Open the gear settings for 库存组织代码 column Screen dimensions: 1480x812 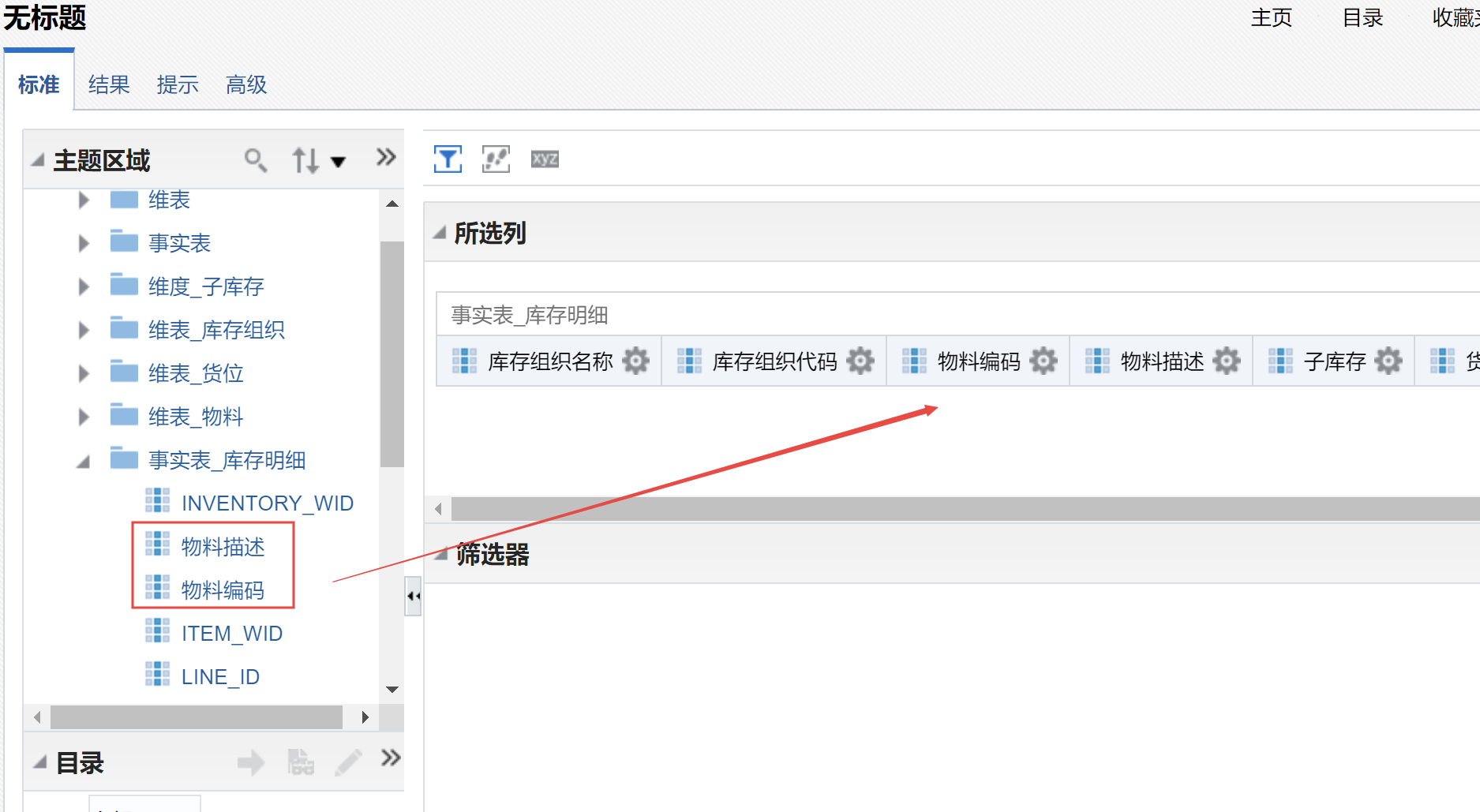860,361
